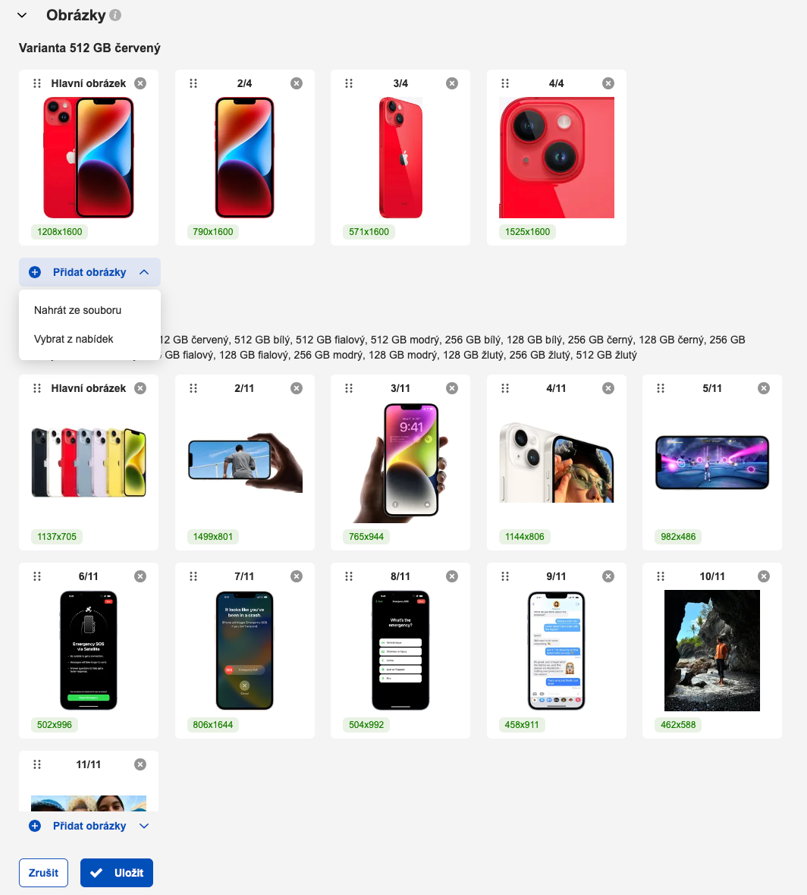
Task: Select the cave photo thumbnail 10/11
Action: [x=712, y=651]
